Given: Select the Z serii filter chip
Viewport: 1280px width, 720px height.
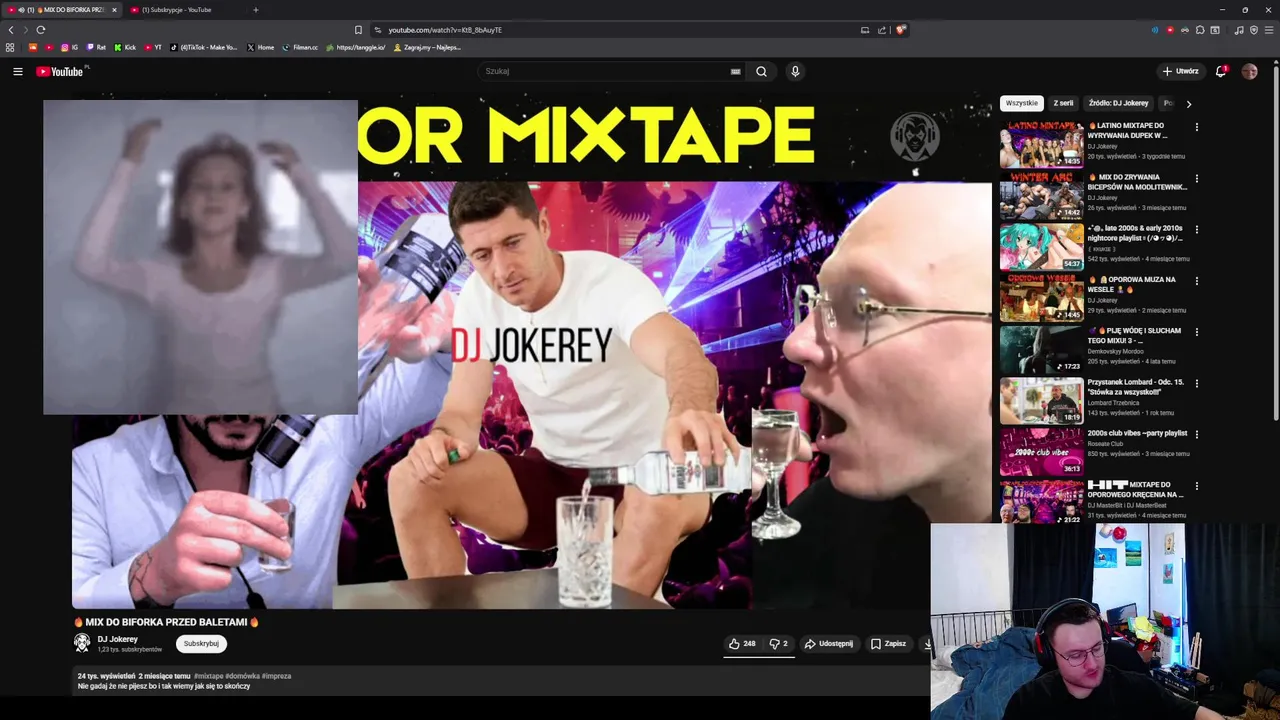Looking at the screenshot, I should coord(1063,103).
